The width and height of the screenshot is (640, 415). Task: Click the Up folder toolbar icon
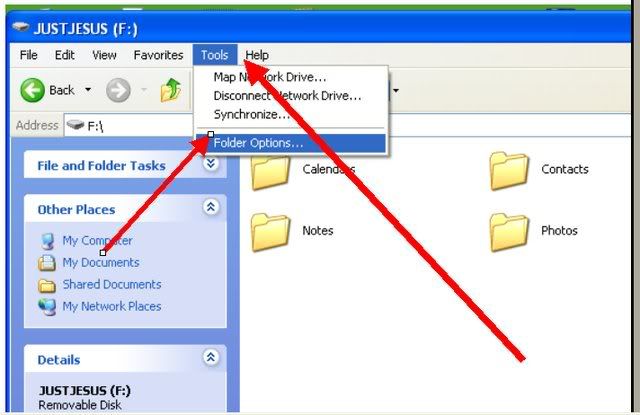point(171,90)
